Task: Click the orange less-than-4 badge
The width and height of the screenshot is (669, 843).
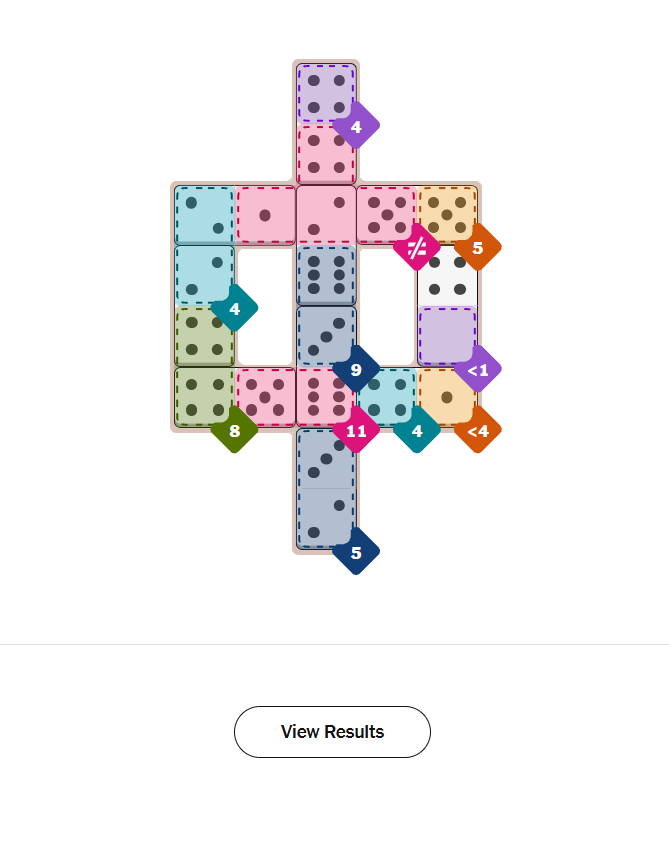Action: [x=477, y=430]
